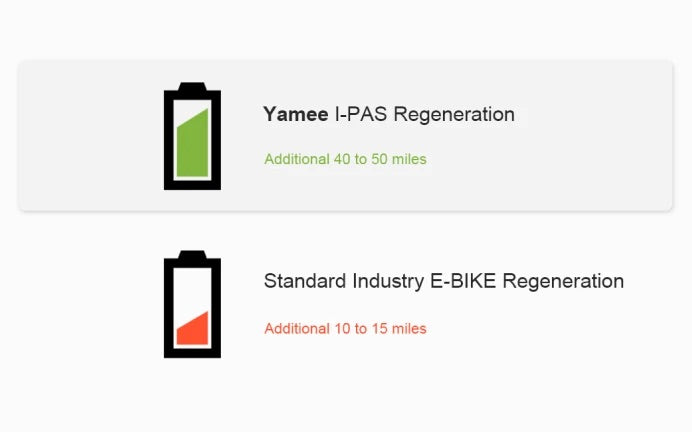Click the word "miles" in the red text

pos(409,328)
